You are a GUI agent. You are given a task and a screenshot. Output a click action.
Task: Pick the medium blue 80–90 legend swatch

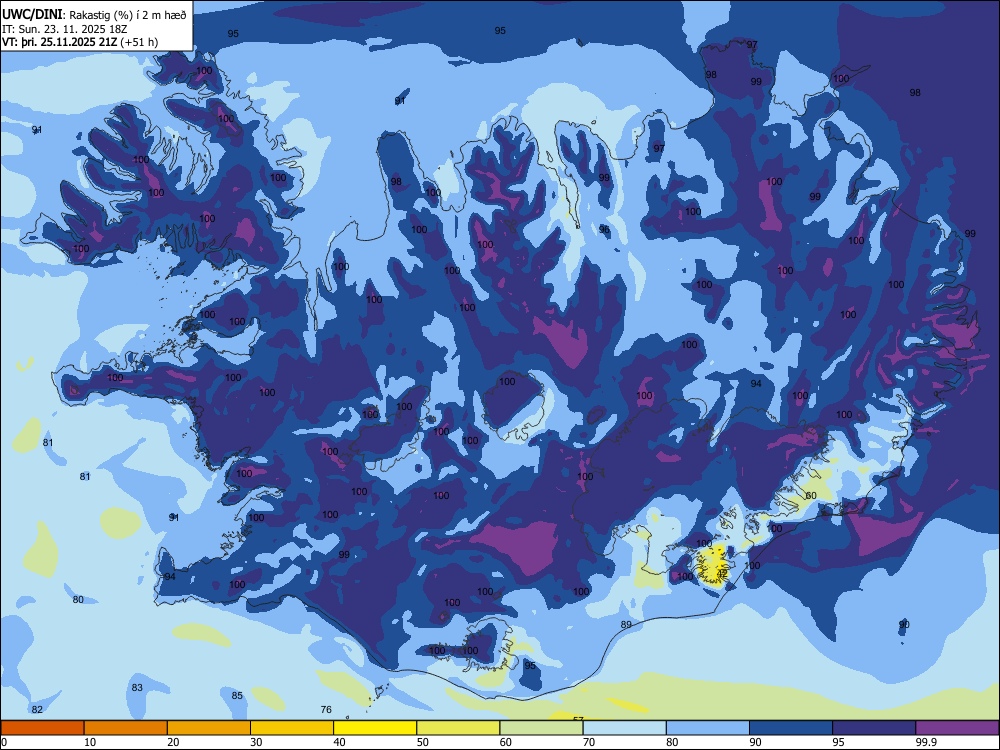point(708,728)
